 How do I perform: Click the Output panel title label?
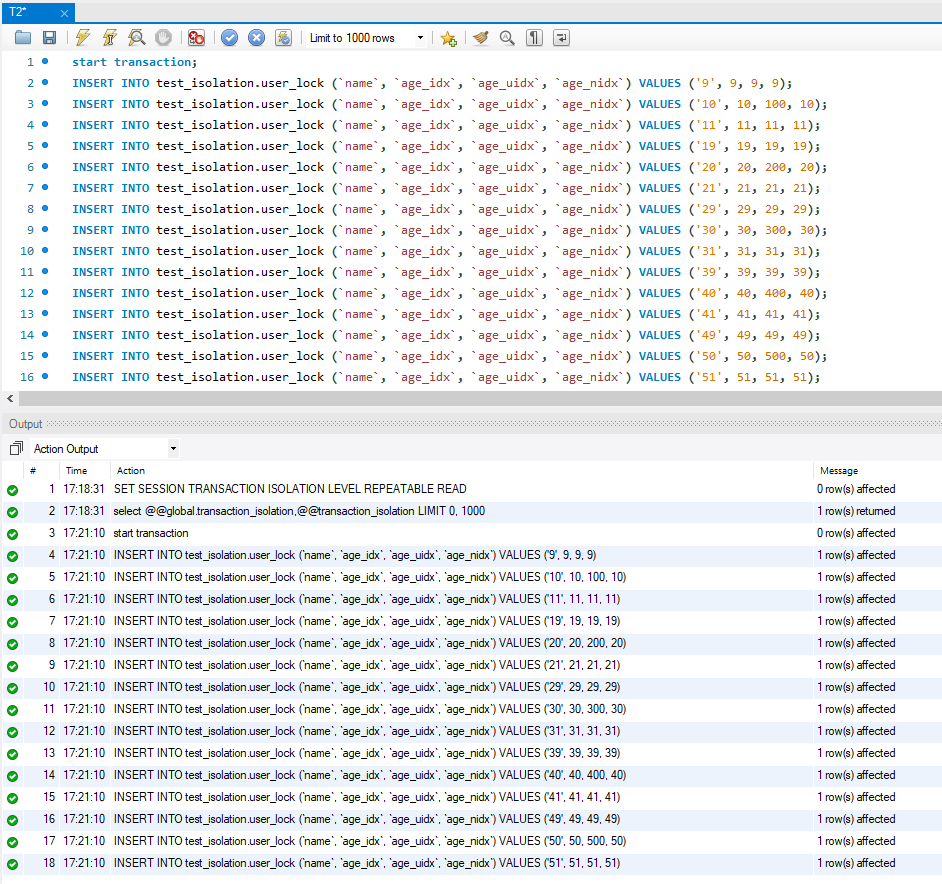25,424
